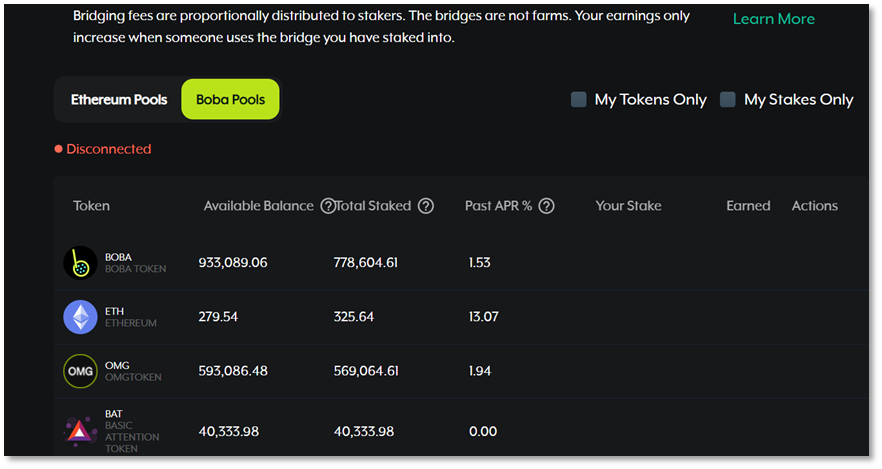This screenshot has height=469, width=882.
Task: Click the Actions column header
Action: tap(814, 206)
